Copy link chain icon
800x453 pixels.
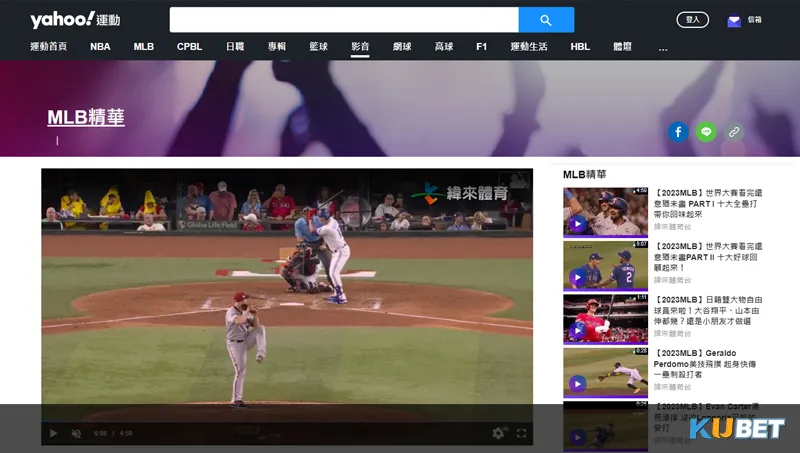tap(734, 132)
